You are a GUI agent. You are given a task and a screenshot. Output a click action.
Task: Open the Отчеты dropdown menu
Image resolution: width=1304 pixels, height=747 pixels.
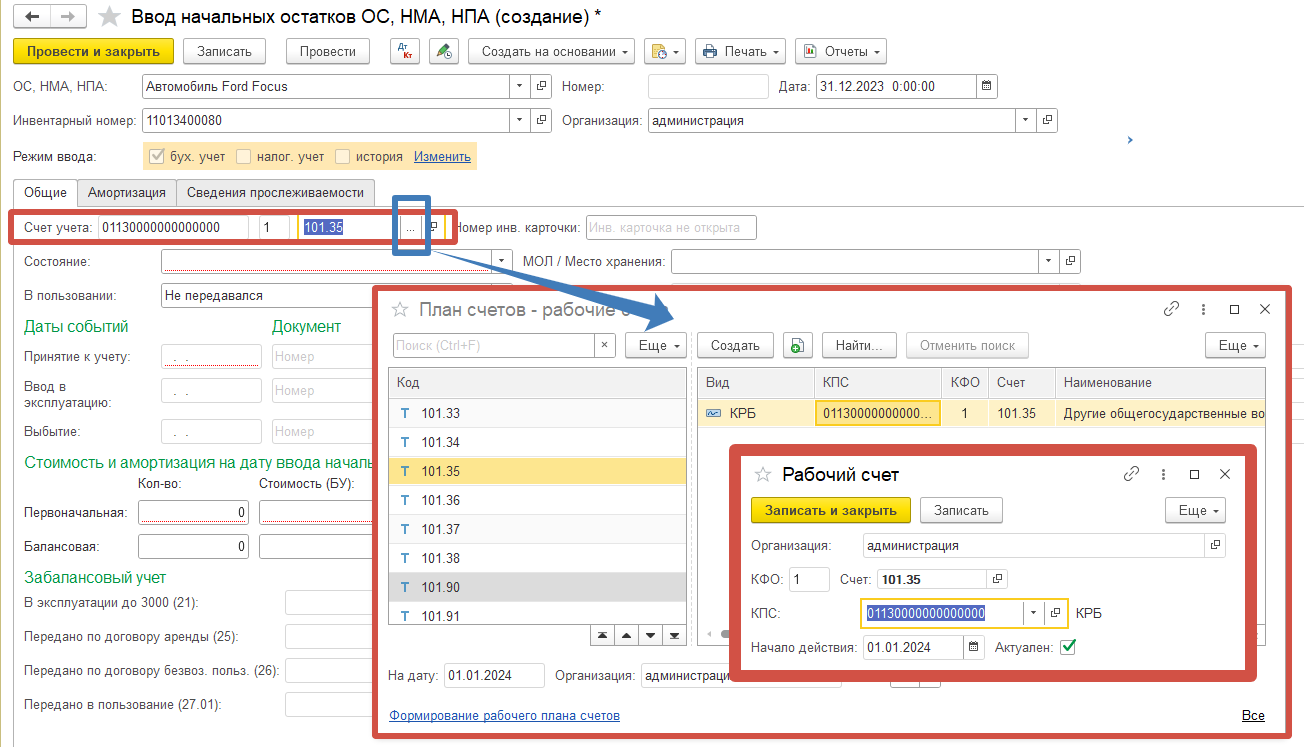(x=841, y=51)
